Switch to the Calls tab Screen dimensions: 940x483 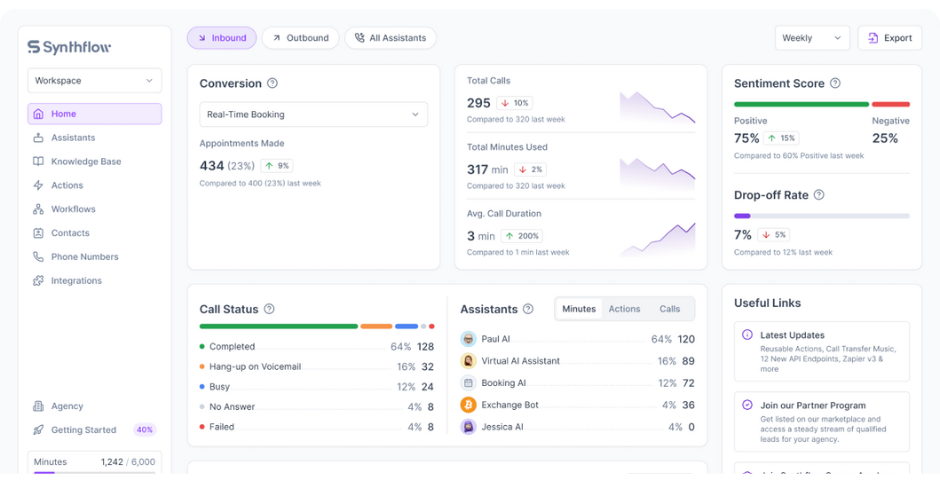[670, 309]
